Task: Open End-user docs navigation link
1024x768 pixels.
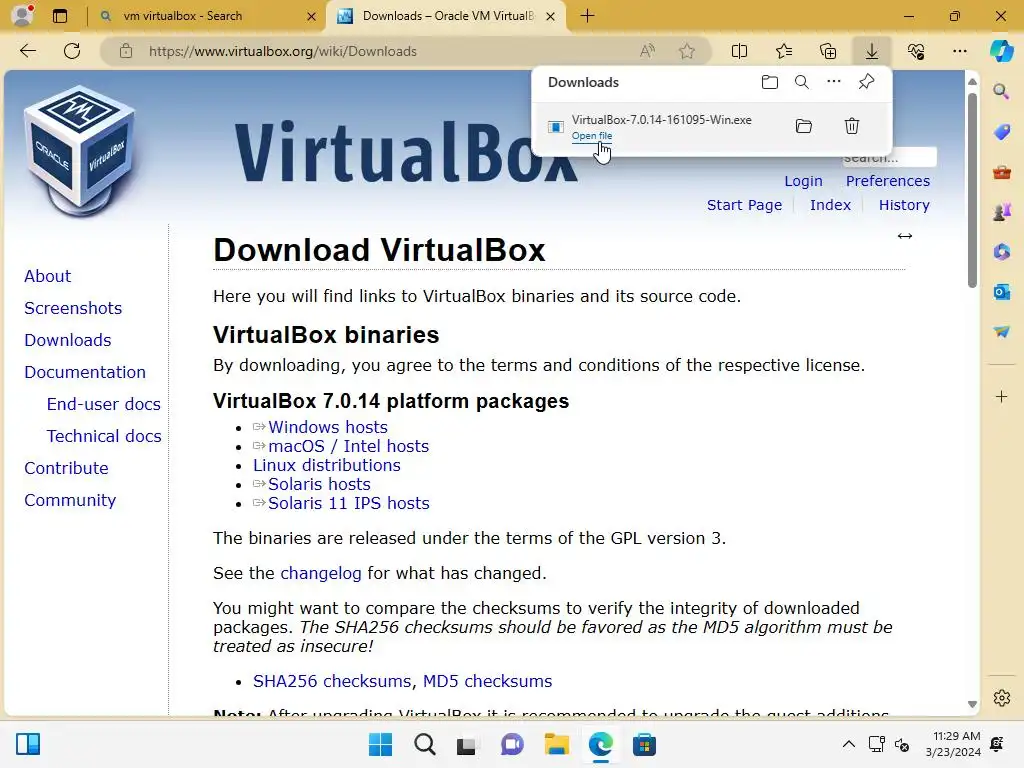Action: 104,404
